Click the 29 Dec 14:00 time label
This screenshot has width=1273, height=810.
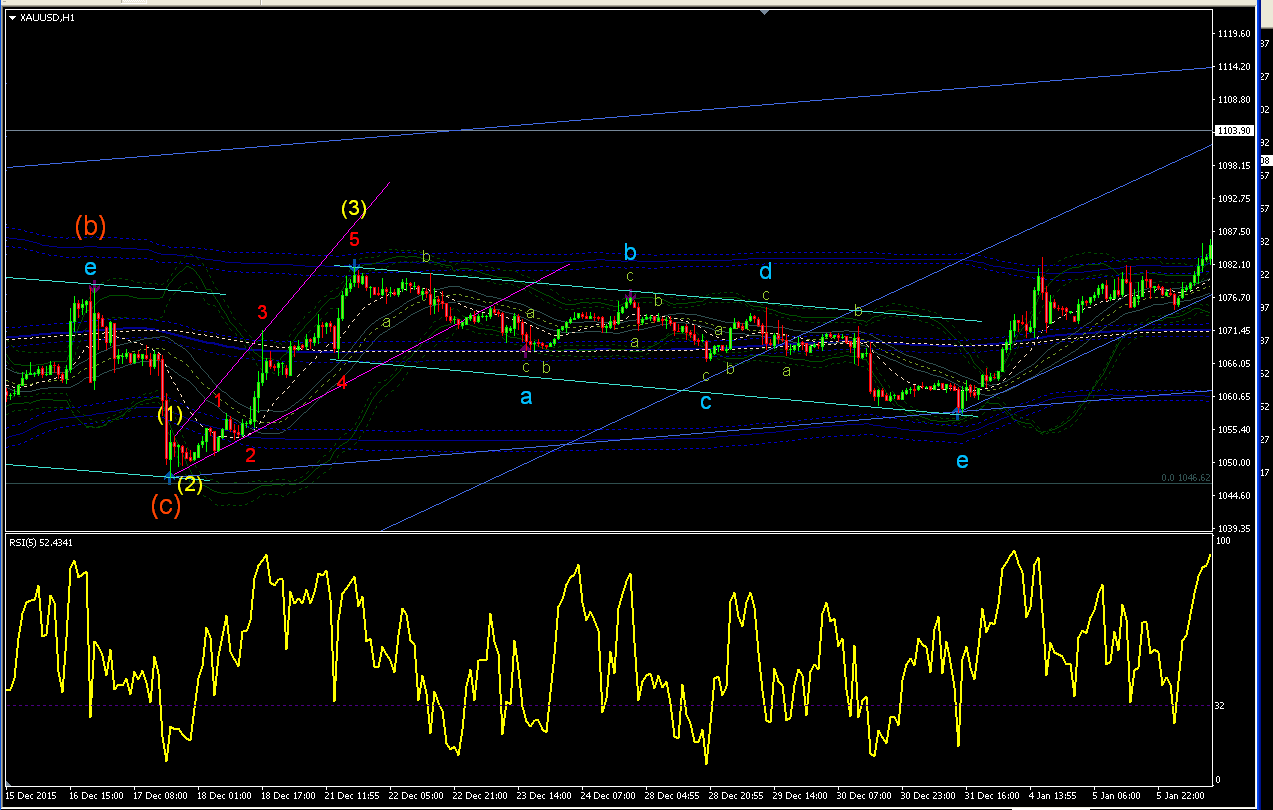point(802,796)
